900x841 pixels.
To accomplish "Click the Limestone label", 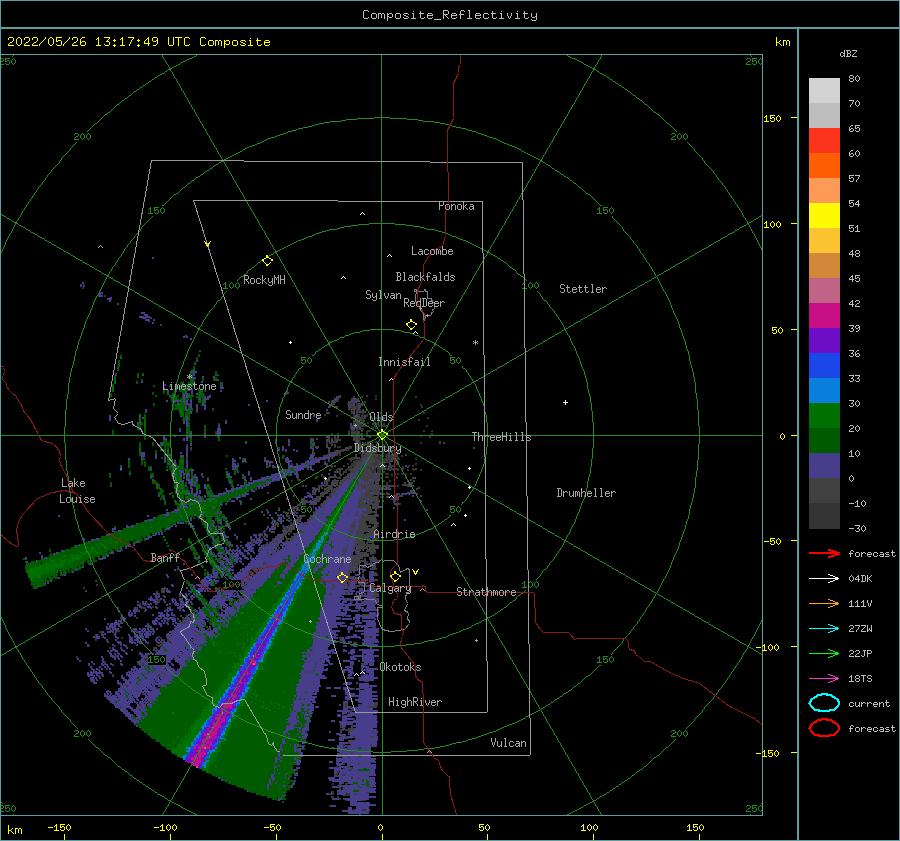I will click(x=189, y=386).
